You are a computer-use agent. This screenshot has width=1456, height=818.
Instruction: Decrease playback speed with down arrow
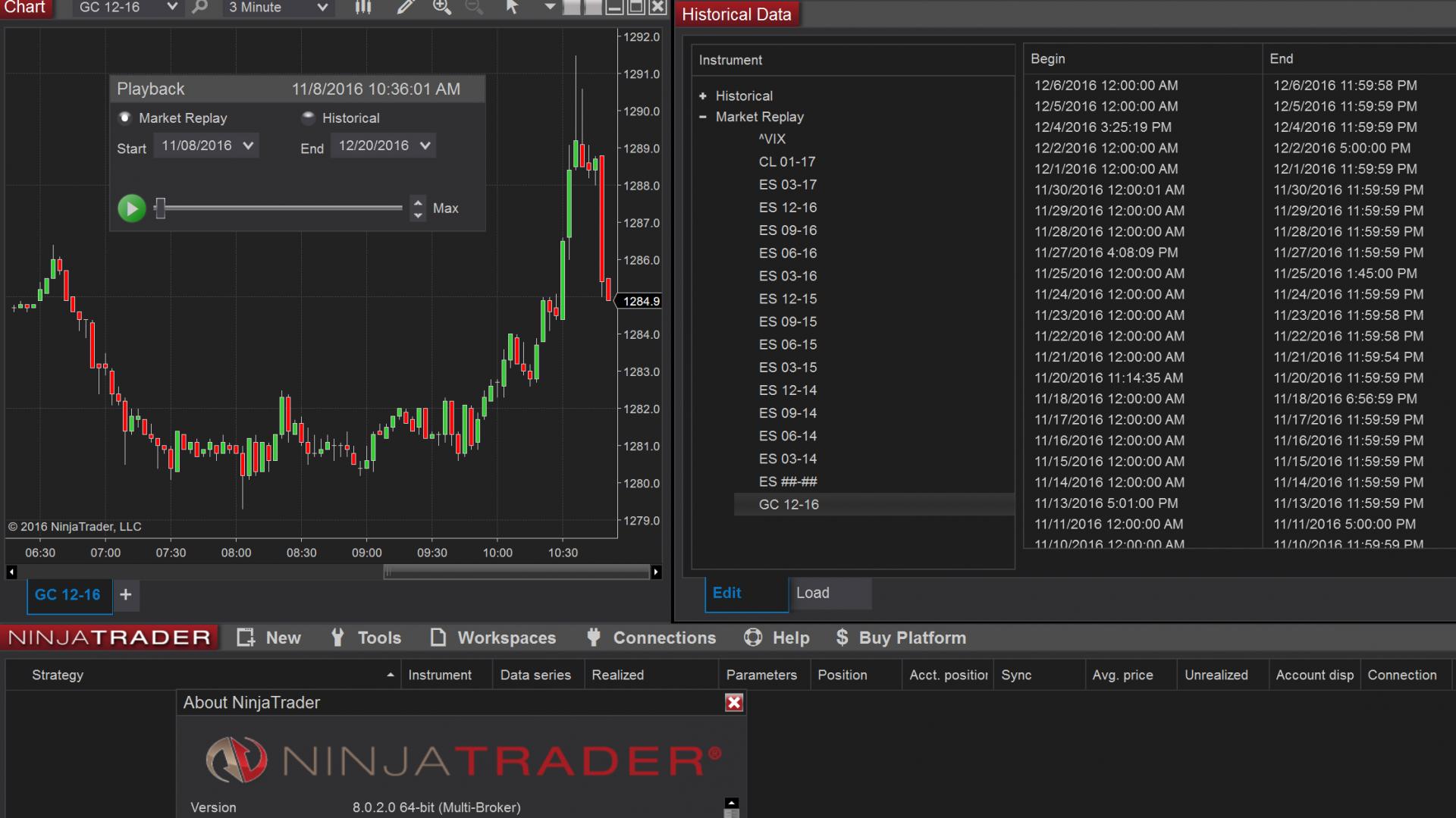pos(418,215)
